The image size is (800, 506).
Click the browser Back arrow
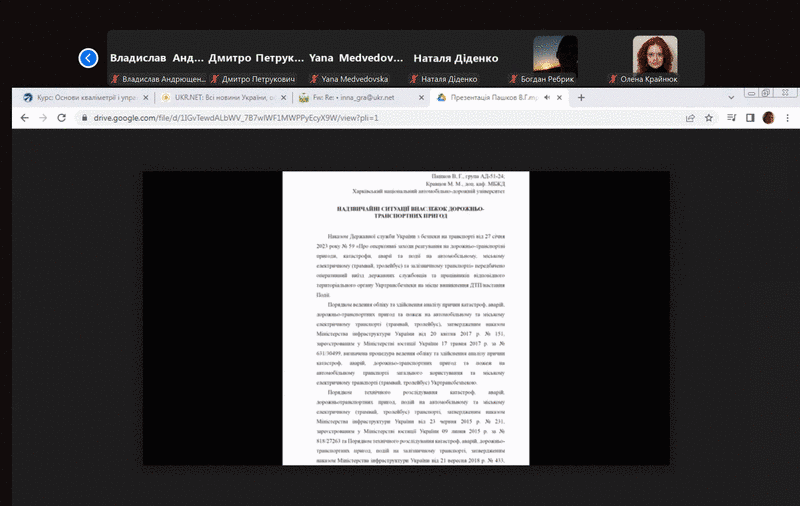(x=22, y=117)
